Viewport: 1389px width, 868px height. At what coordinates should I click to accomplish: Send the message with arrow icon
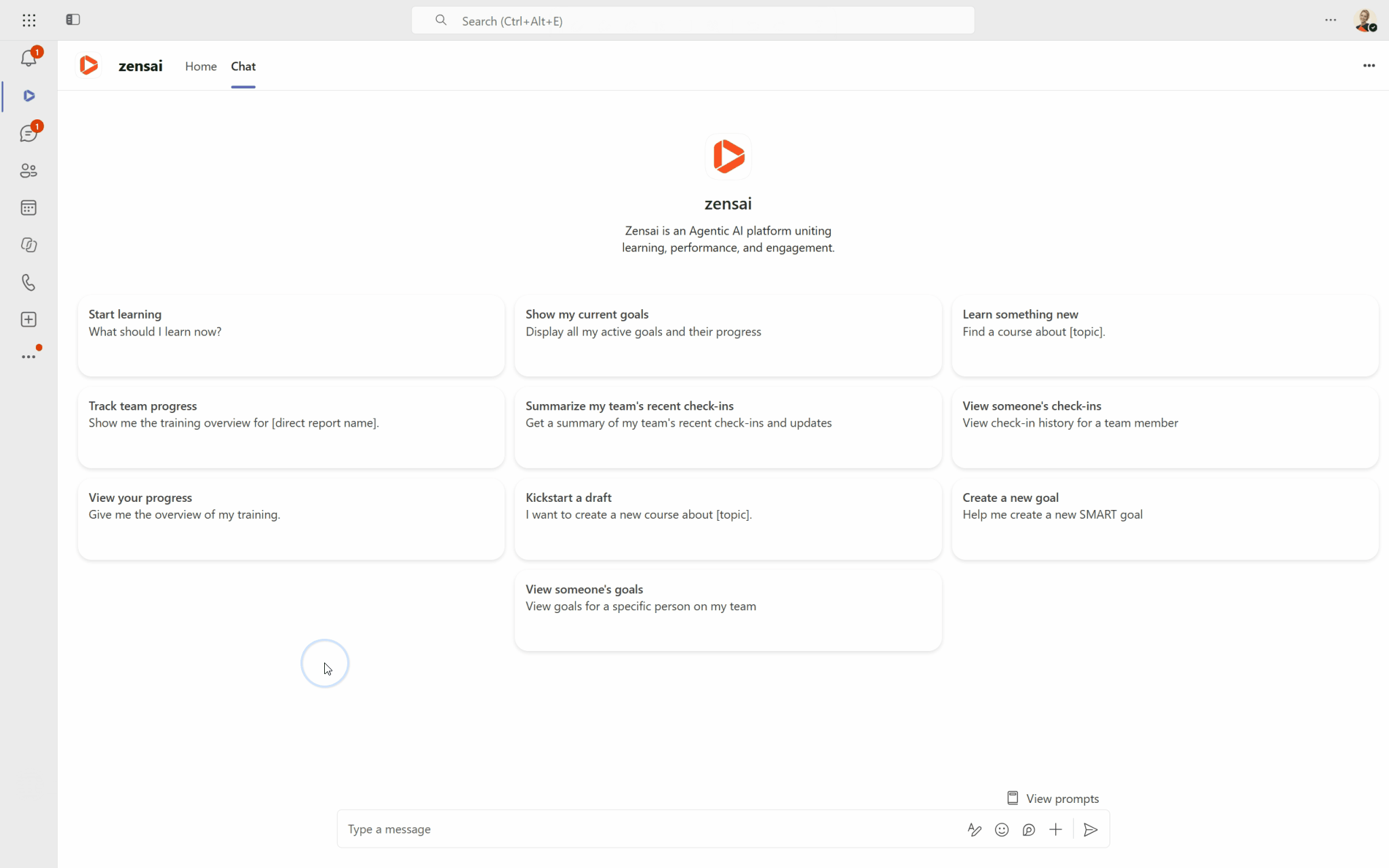point(1091,829)
